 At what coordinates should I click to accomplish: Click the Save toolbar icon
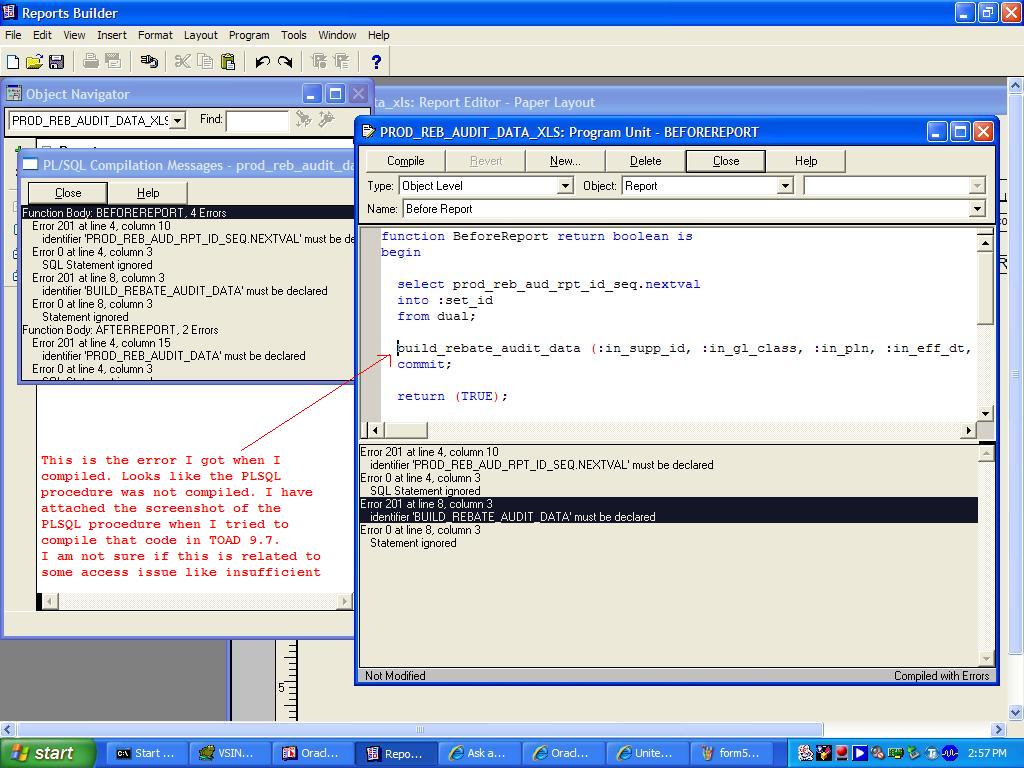tap(57, 61)
